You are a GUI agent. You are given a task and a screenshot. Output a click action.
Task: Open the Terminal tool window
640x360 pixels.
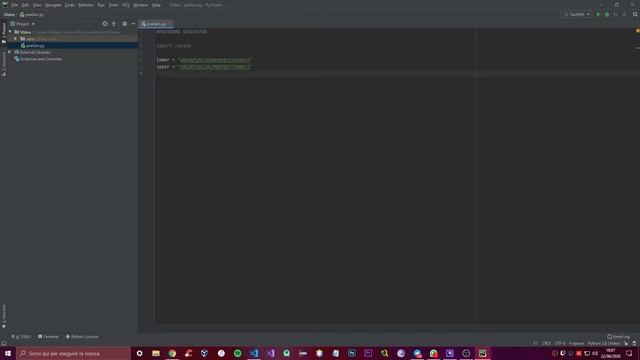(x=48, y=337)
